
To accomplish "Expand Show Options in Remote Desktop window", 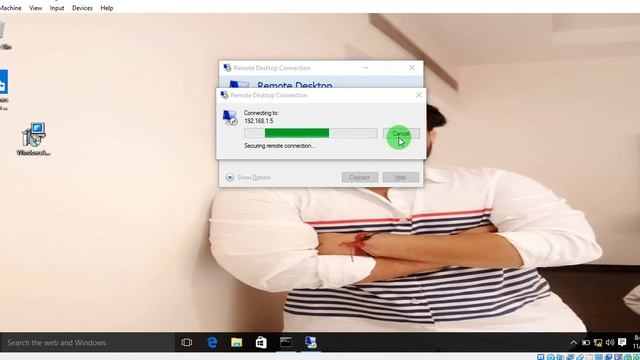I will tap(248, 177).
